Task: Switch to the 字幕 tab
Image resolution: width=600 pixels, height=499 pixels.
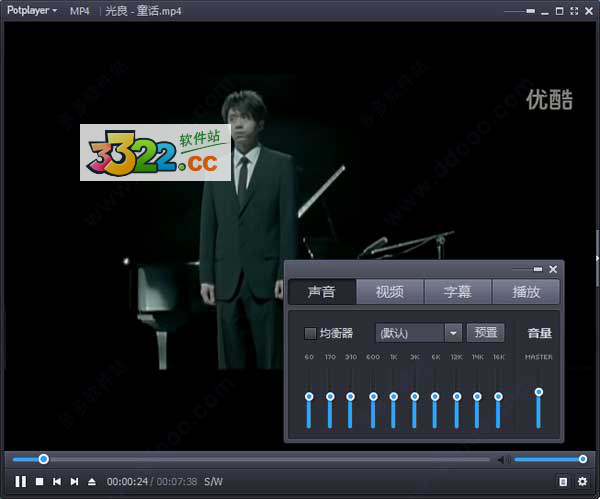Action: (x=458, y=292)
